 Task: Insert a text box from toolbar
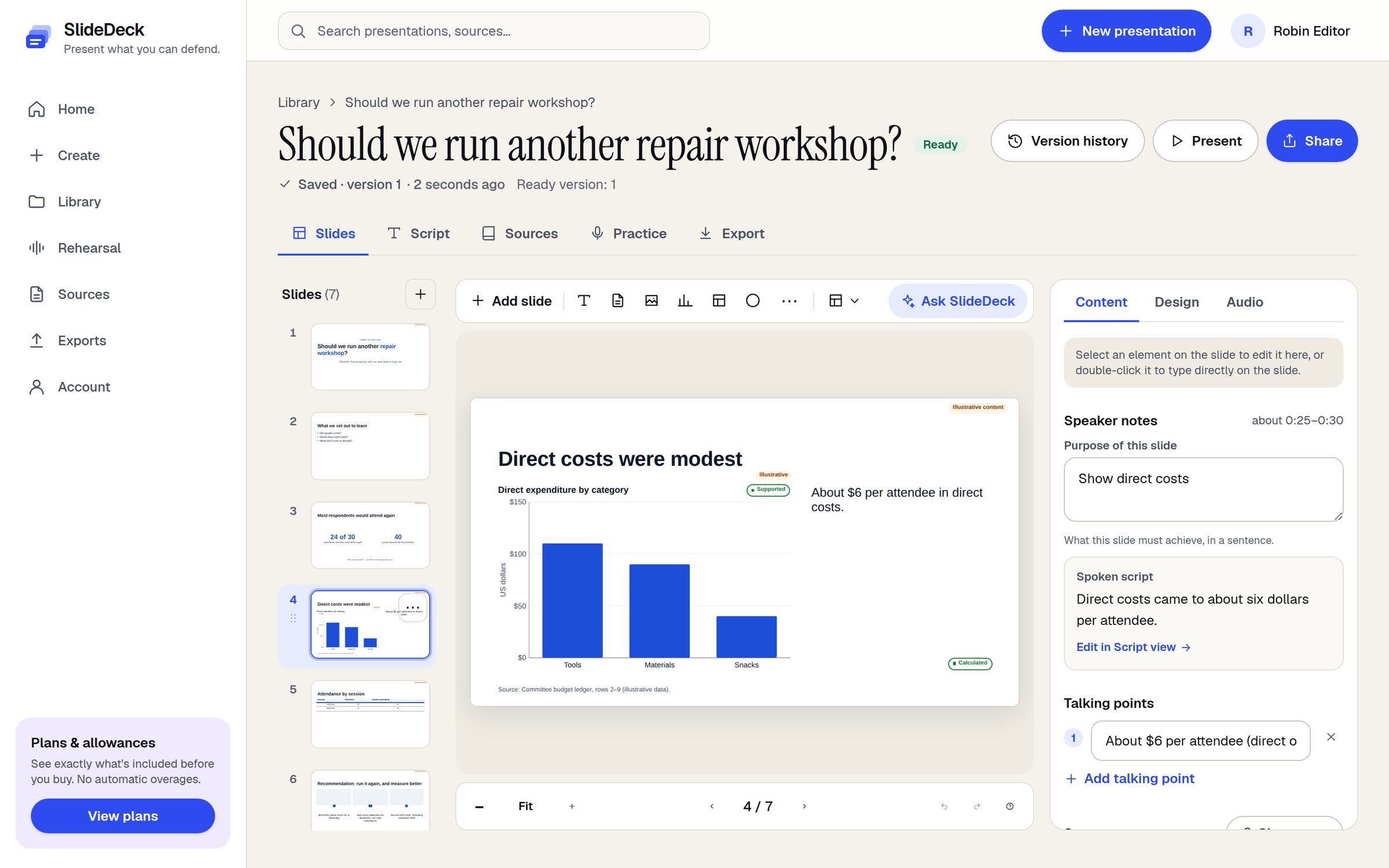point(584,301)
